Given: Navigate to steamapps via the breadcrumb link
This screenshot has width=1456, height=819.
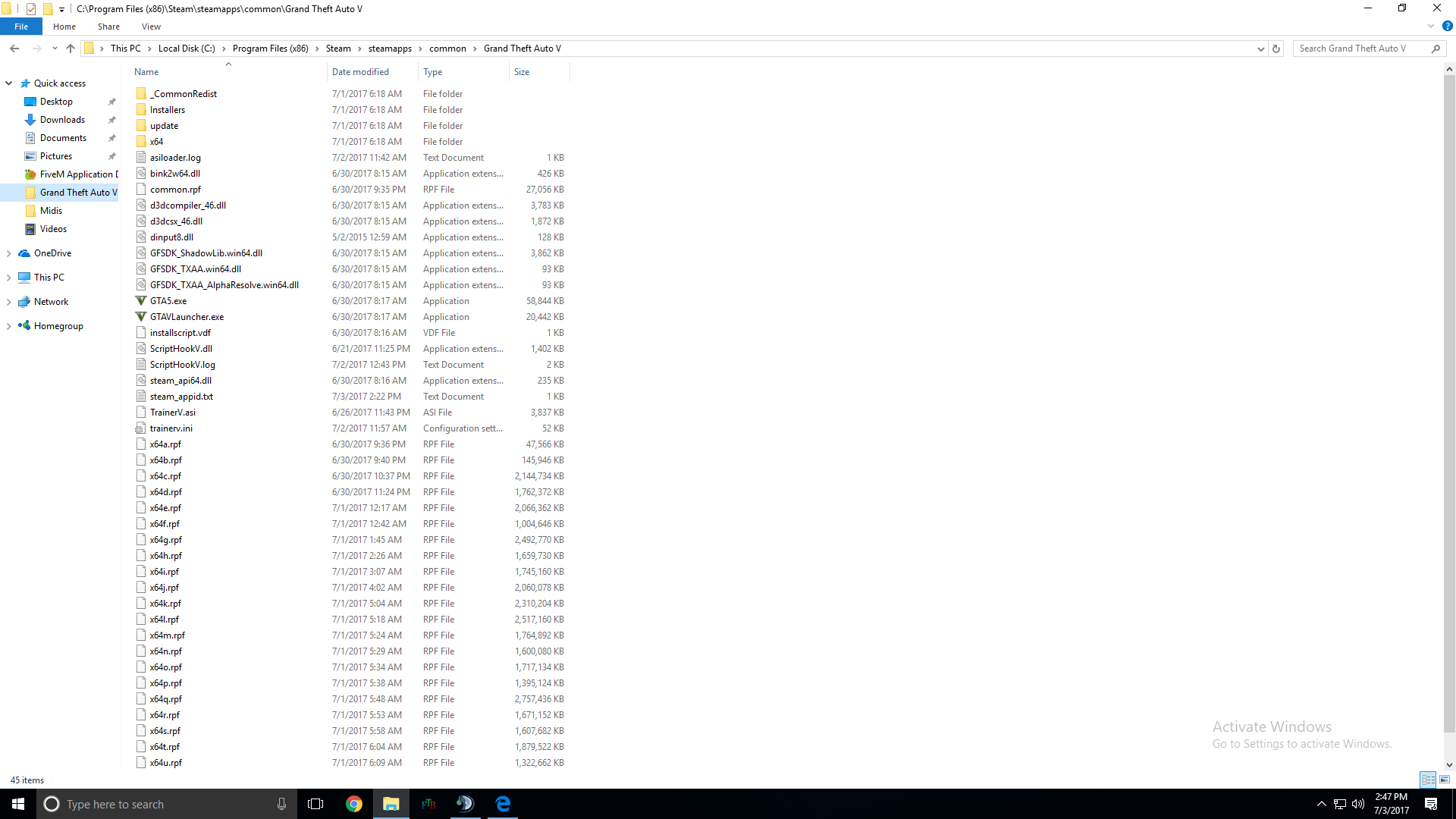Looking at the screenshot, I should (391, 48).
